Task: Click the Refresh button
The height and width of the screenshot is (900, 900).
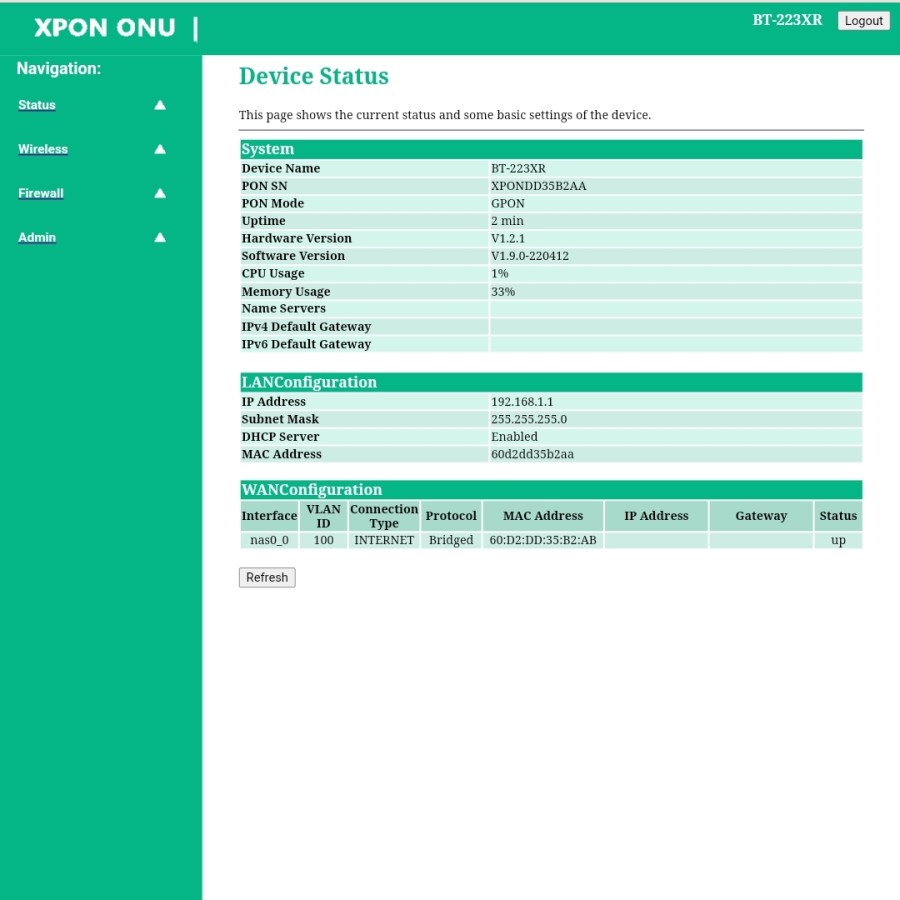Action: click(266, 577)
